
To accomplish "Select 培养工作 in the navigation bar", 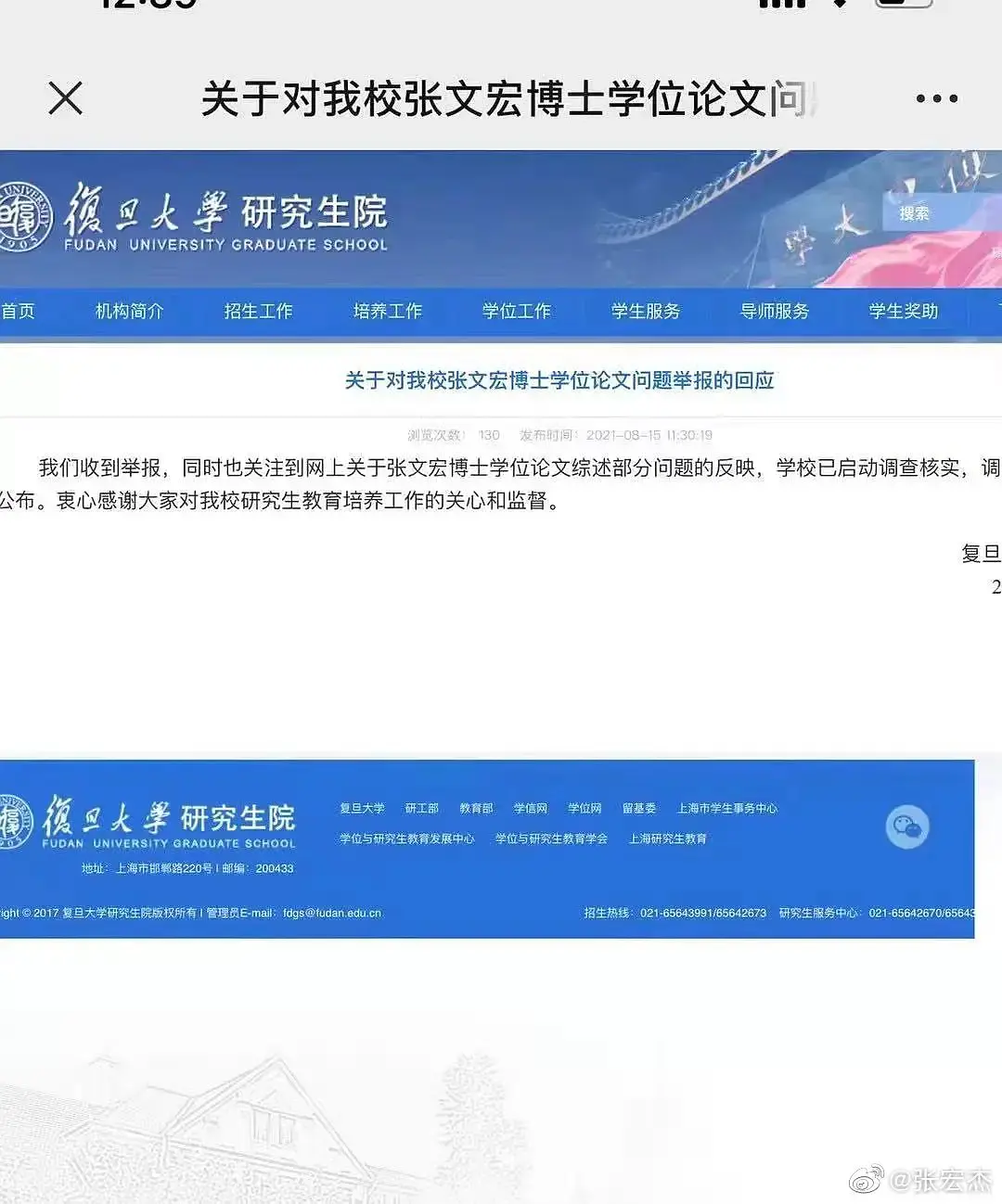I will [x=387, y=311].
